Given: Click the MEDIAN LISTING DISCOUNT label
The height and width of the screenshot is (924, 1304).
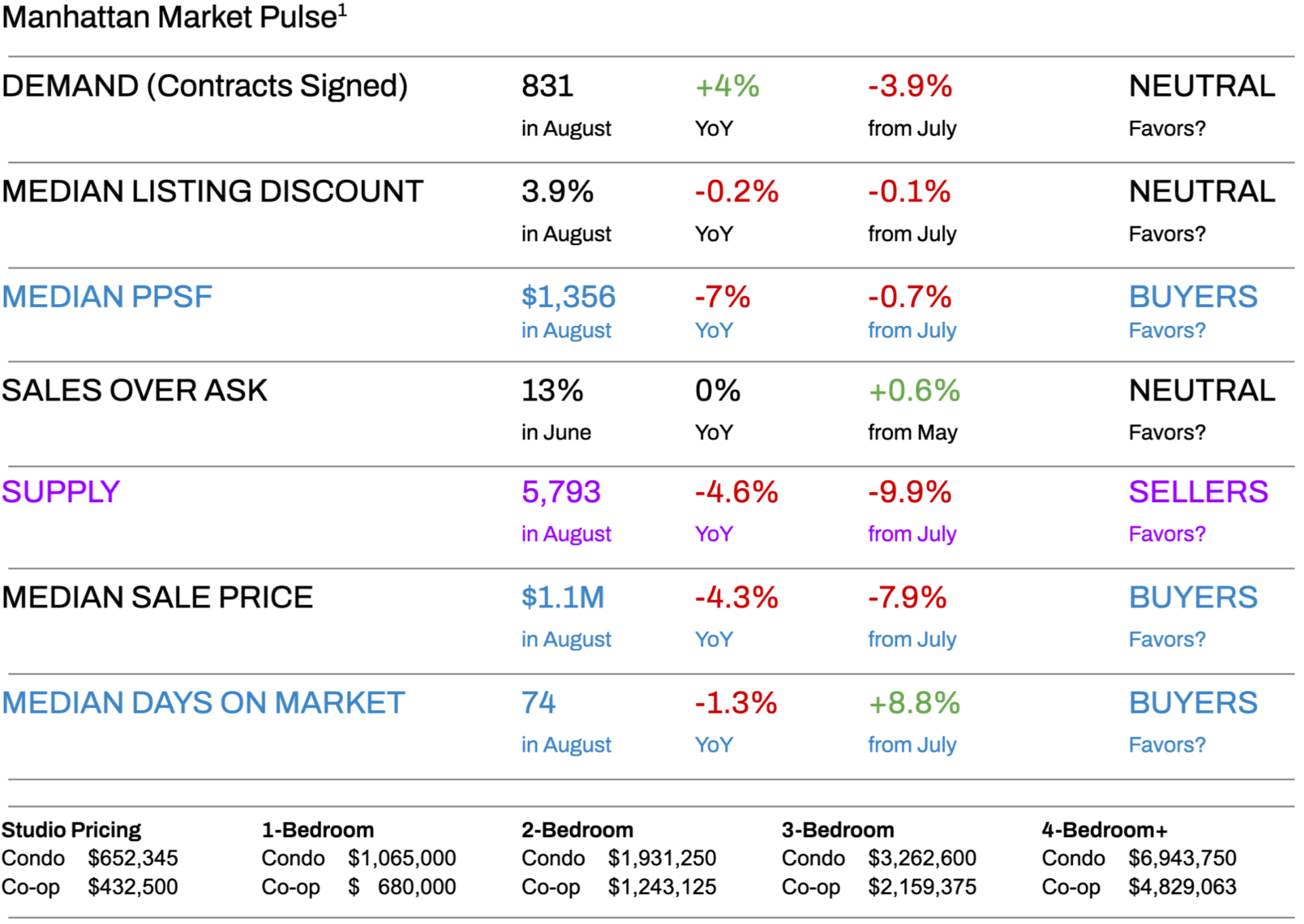Looking at the screenshot, I should 213,191.
